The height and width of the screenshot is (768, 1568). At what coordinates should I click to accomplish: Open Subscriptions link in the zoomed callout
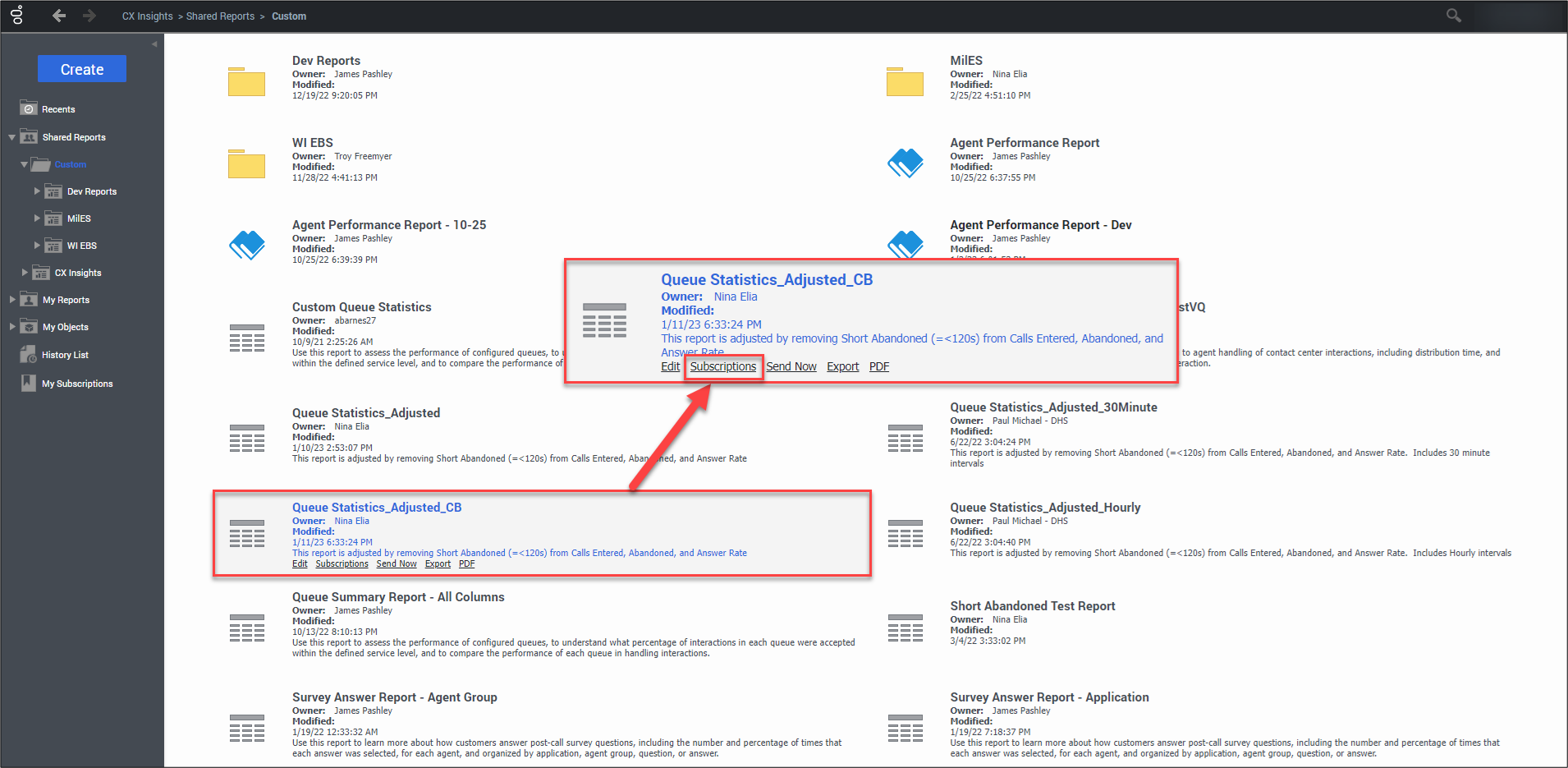tap(722, 366)
